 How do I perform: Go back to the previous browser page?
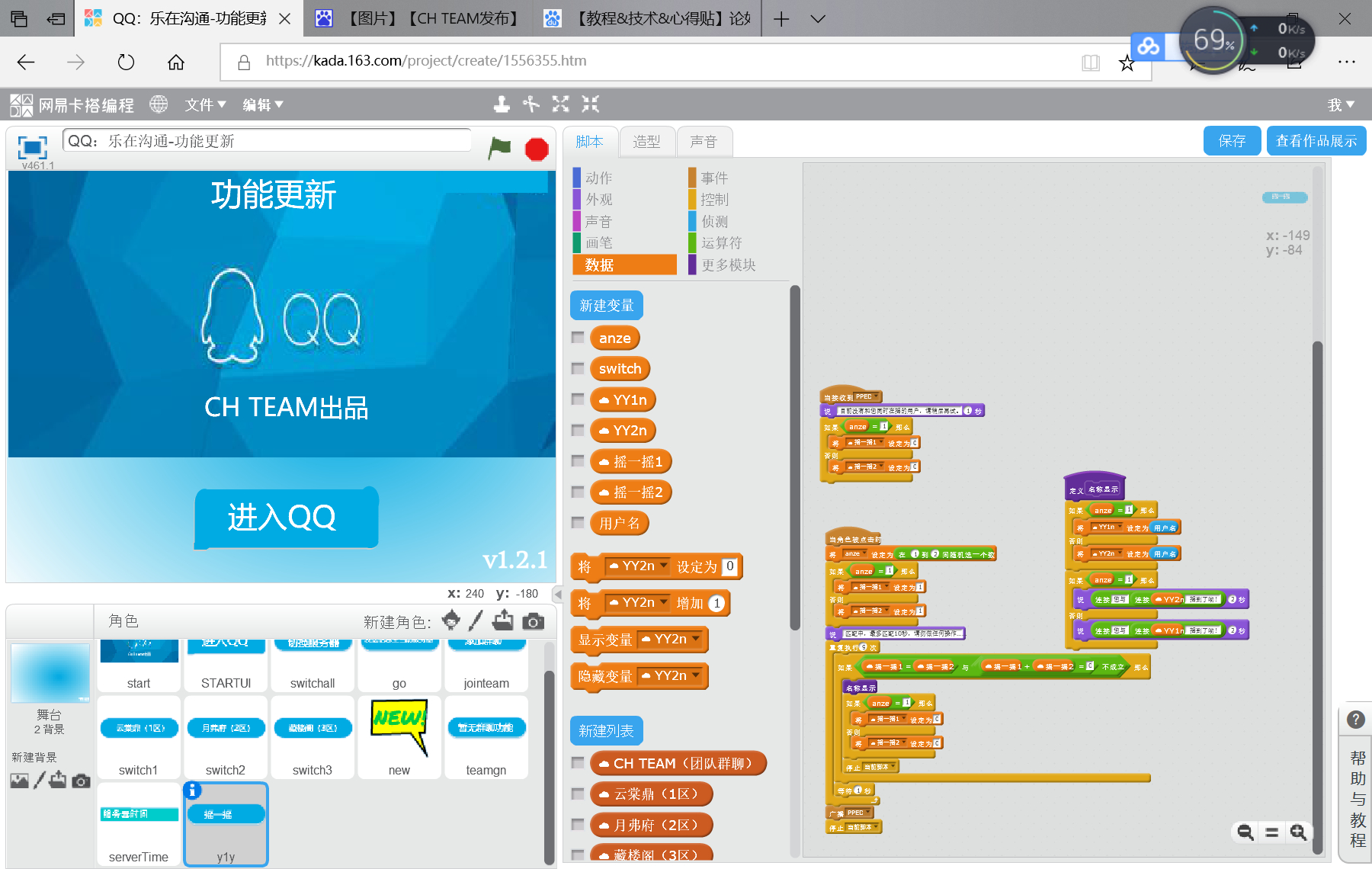point(26,62)
